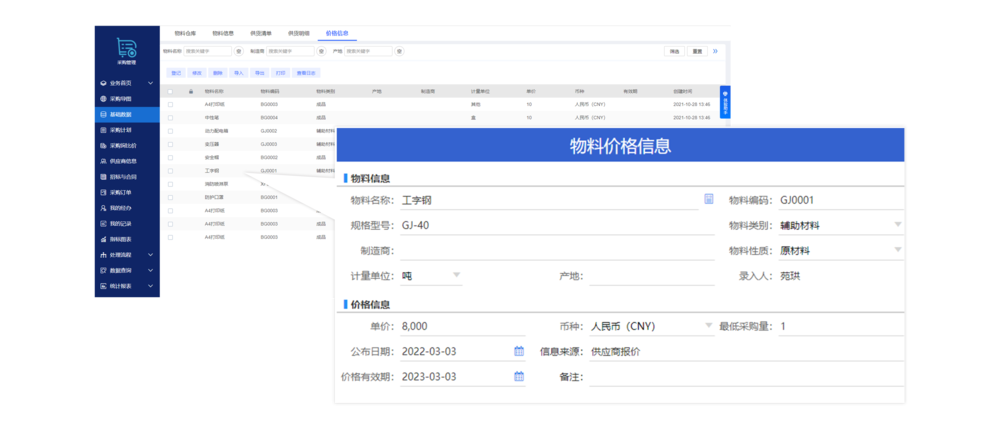This screenshot has width=1000, height=439.
Task: Click 登记 button in toolbar
Action: 176,73
